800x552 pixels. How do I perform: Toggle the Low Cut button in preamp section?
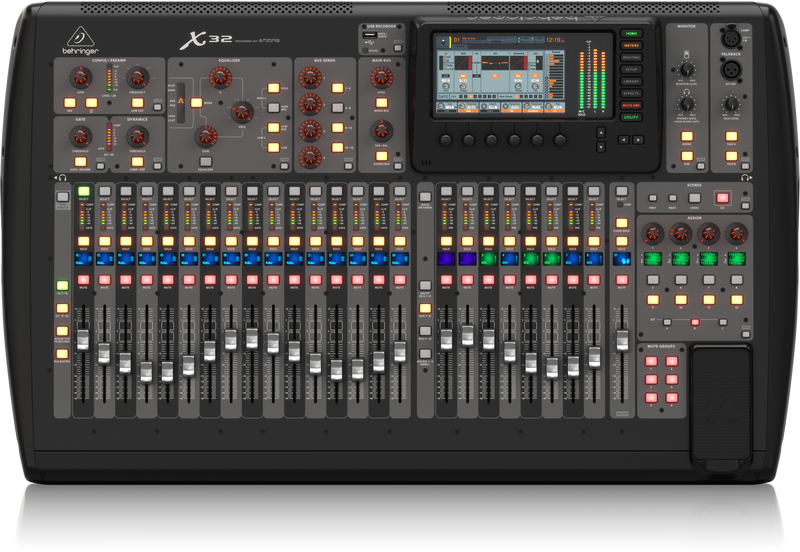click(139, 102)
